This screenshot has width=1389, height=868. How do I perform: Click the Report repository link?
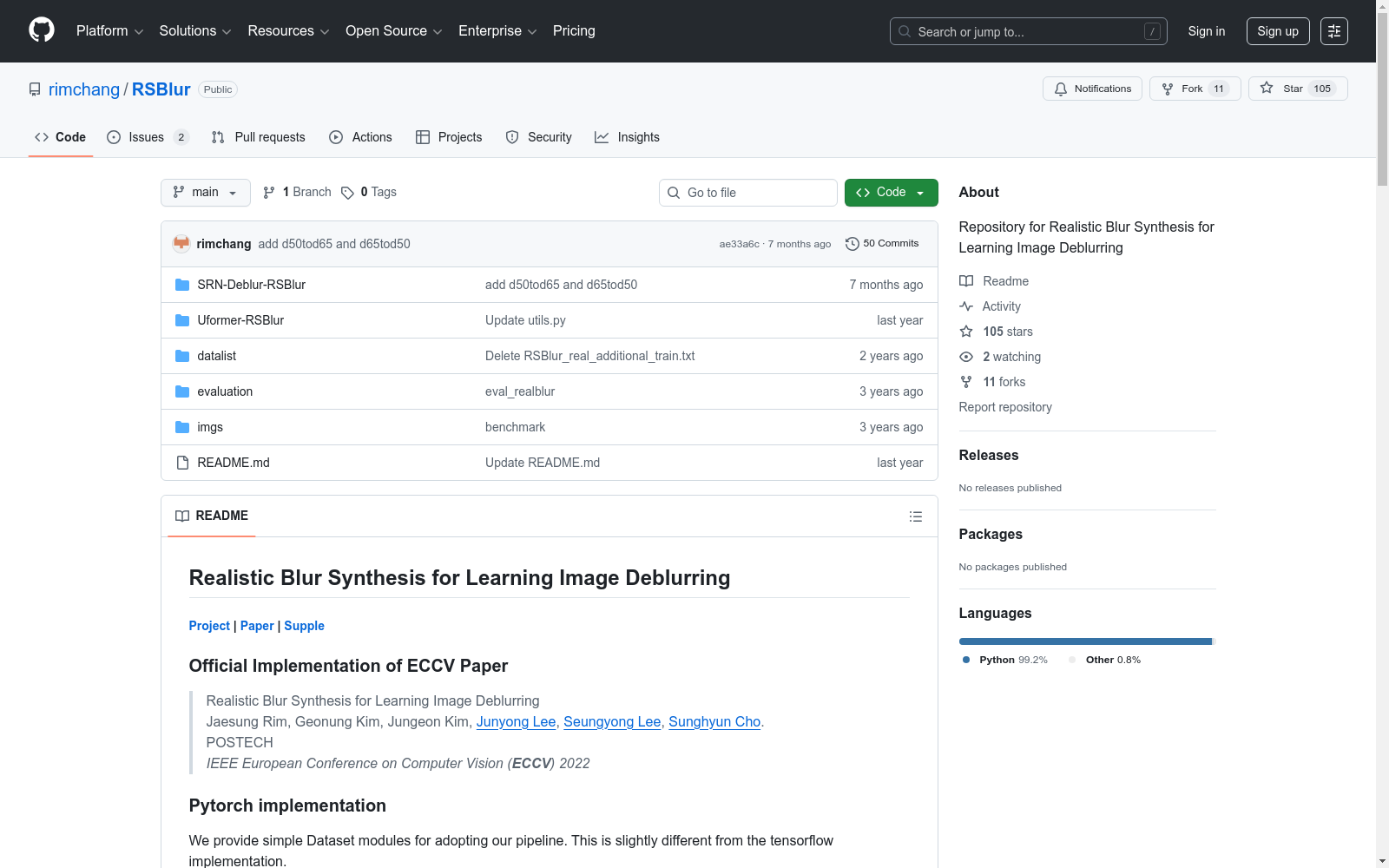click(x=1005, y=407)
